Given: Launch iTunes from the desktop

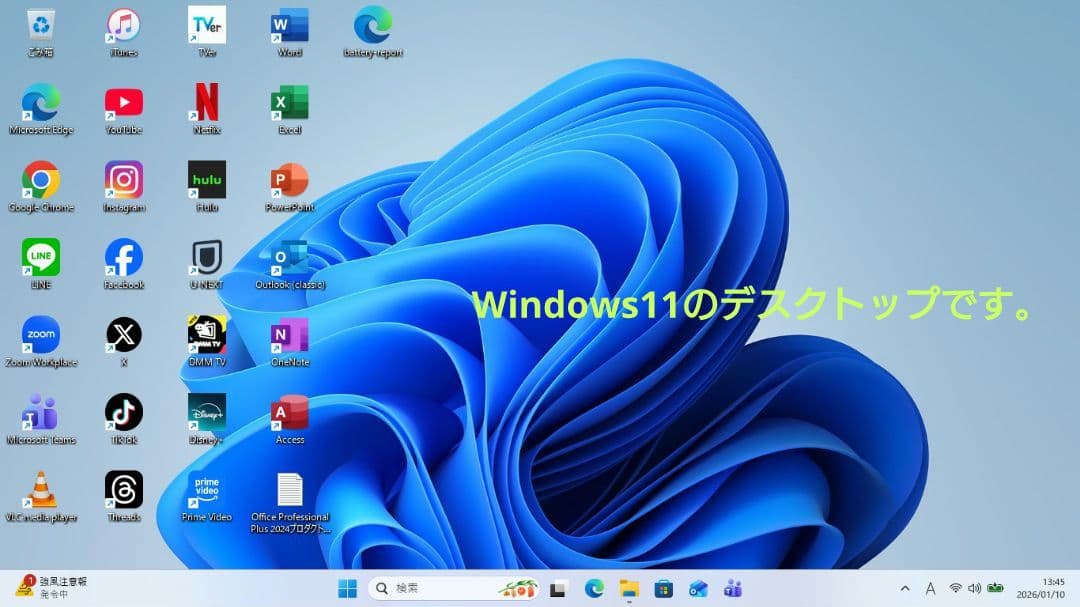Looking at the screenshot, I should point(123,25).
